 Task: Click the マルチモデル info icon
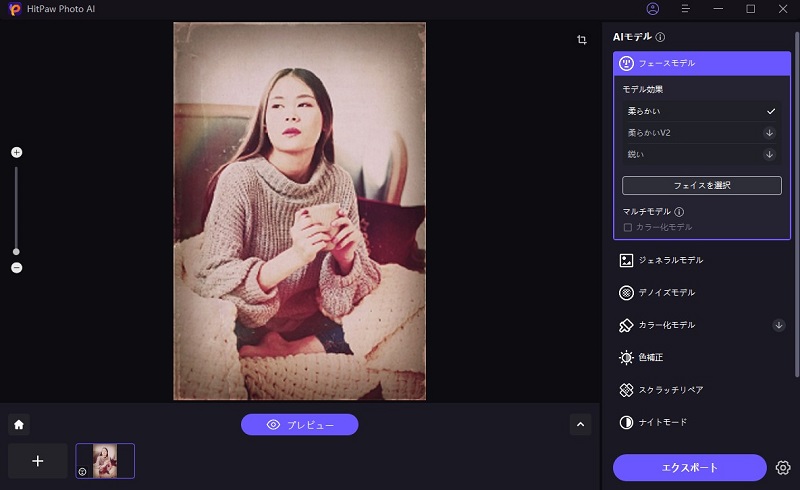679,212
